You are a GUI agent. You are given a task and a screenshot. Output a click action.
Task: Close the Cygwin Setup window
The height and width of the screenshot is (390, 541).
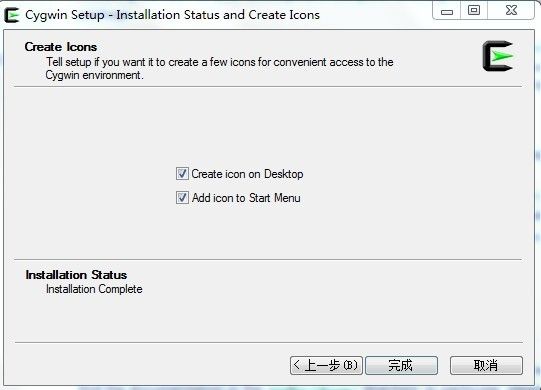tap(511, 10)
